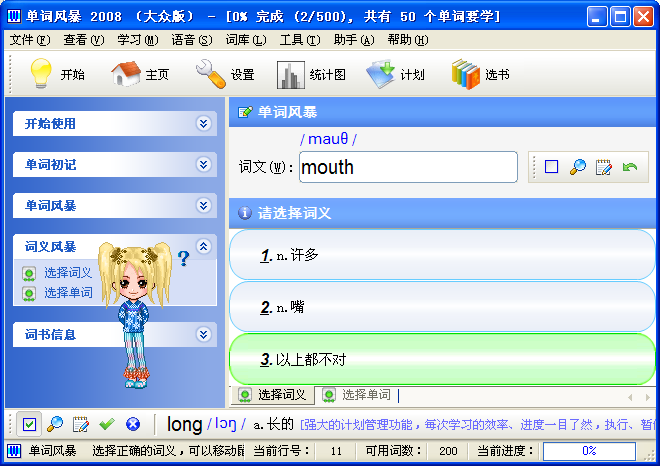Click the magnifier icon beside word field
Screen dimensions: 660x466
tap(577, 168)
